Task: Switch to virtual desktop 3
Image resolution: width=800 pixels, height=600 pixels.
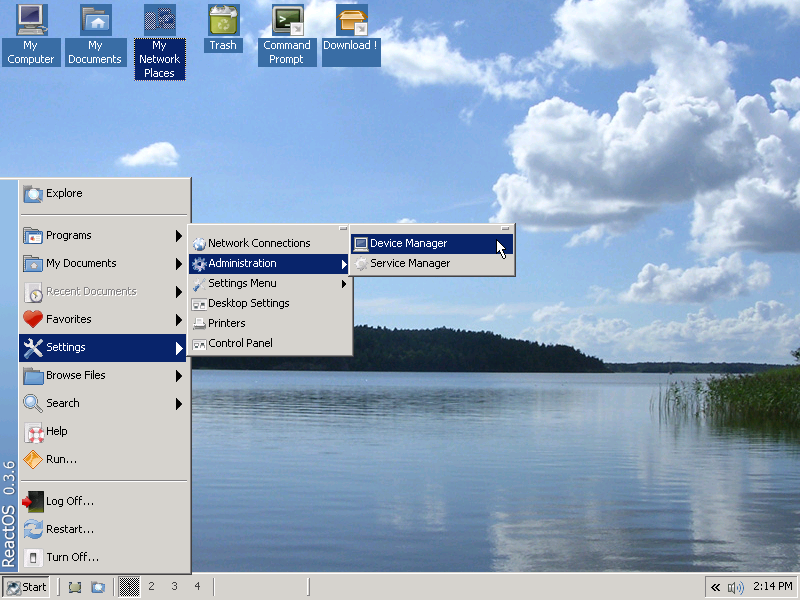Action: 174,587
